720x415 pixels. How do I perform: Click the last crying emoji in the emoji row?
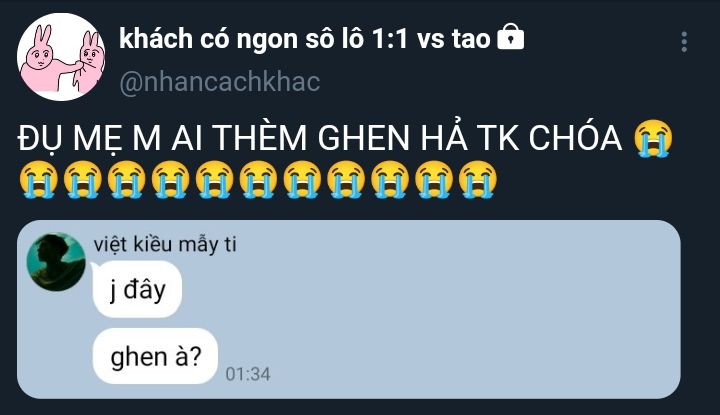pyautogui.click(x=478, y=179)
